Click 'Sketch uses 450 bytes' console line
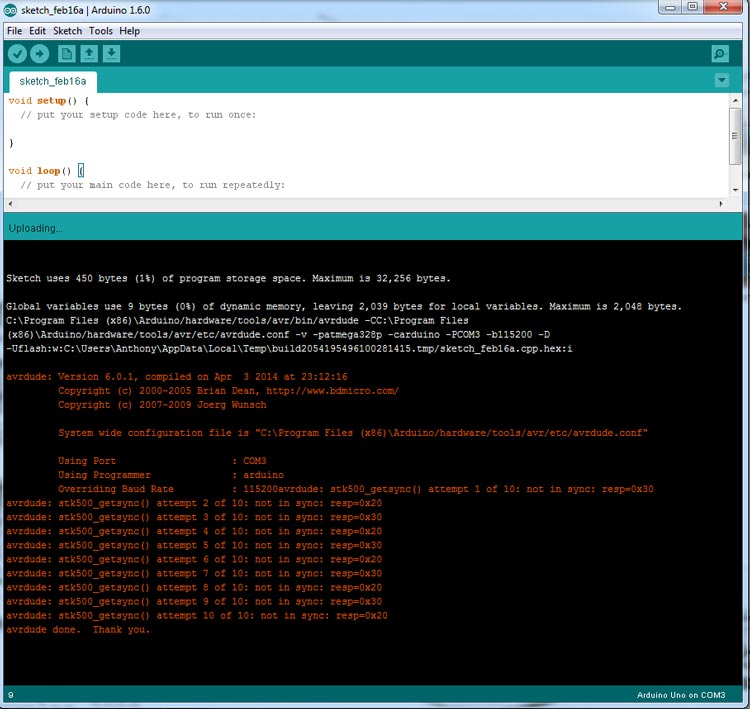 point(228,278)
